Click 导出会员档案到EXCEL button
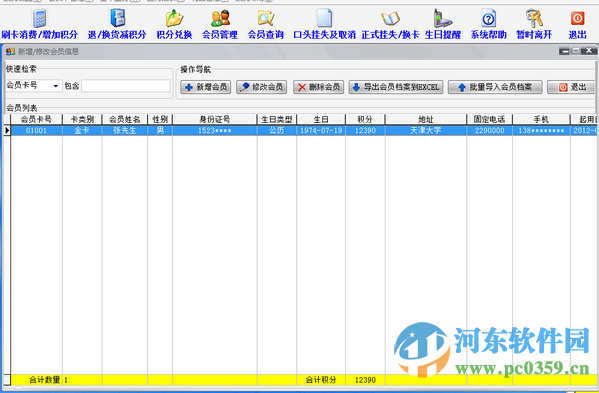The width and height of the screenshot is (599, 393). point(396,87)
